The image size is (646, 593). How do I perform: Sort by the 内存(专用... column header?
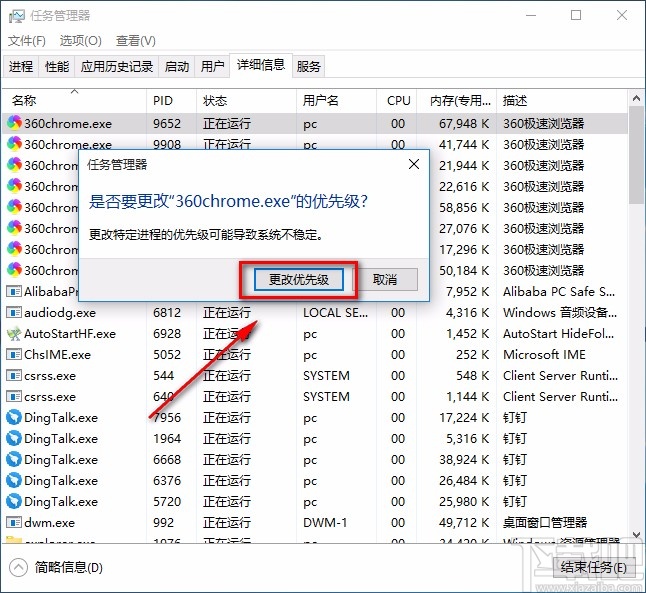click(x=457, y=101)
